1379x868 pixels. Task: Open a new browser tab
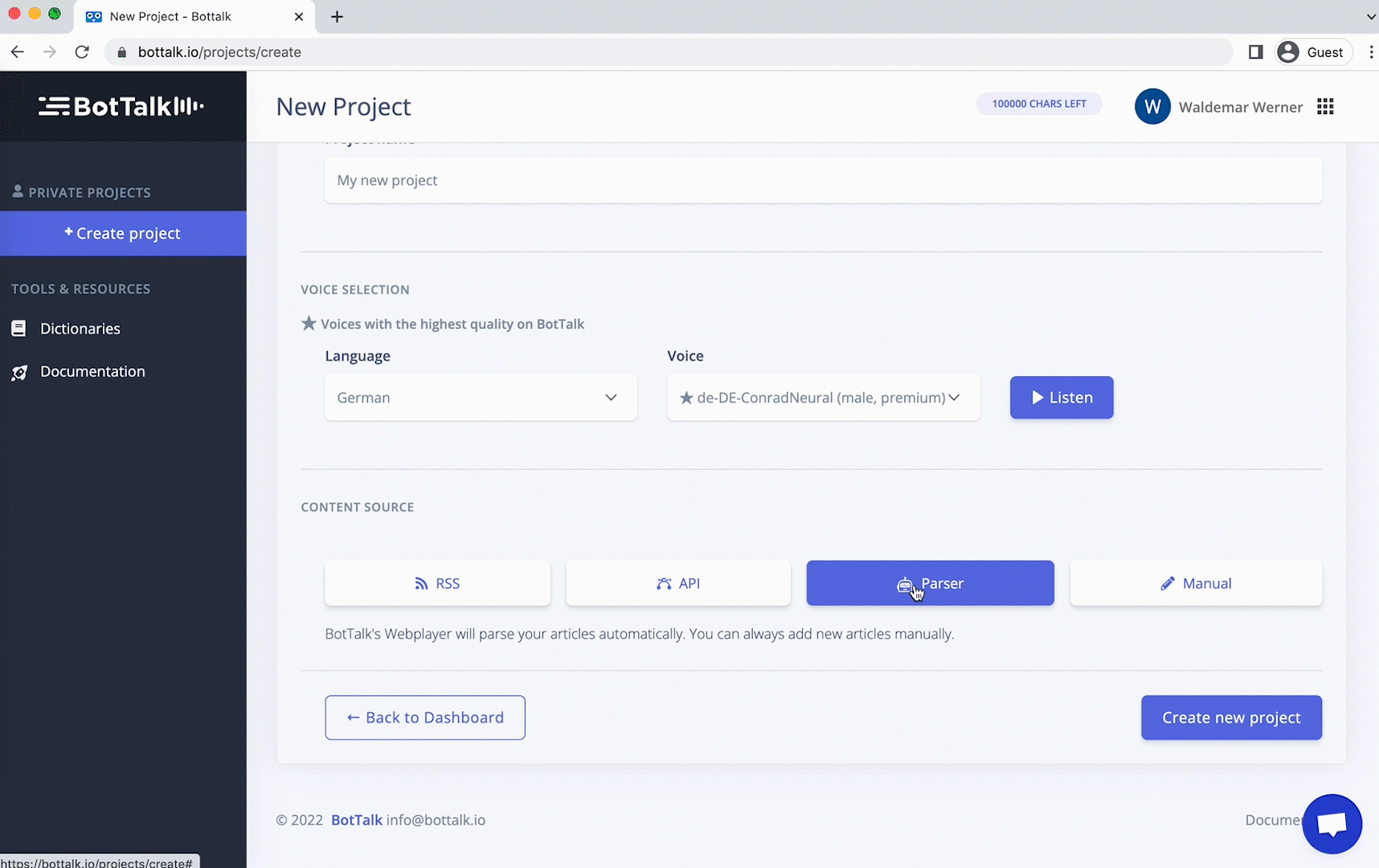[x=337, y=17]
